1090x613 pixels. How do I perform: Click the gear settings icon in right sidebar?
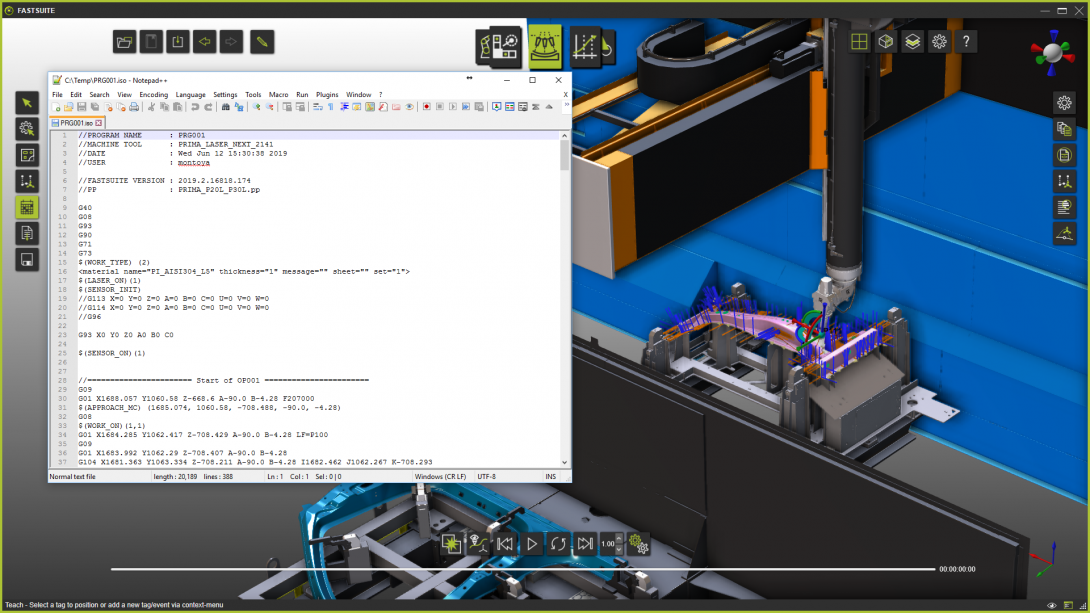[1065, 102]
